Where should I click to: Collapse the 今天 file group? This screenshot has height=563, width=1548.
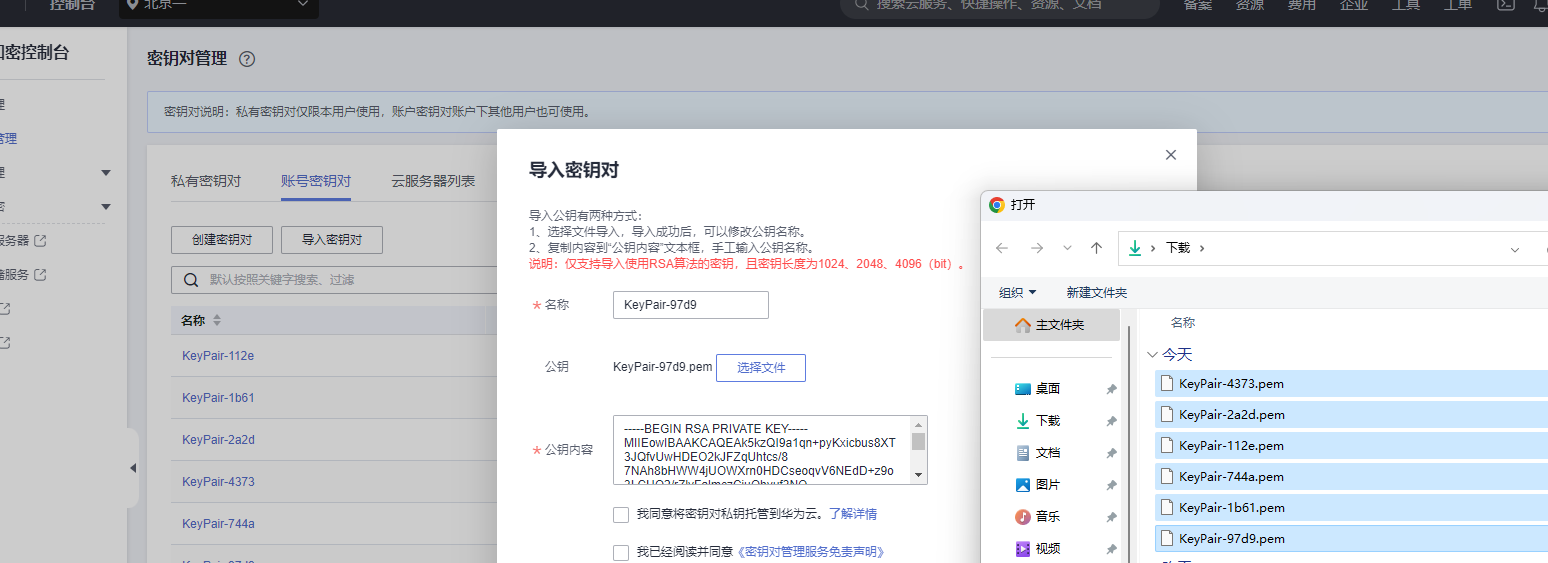point(1153,355)
